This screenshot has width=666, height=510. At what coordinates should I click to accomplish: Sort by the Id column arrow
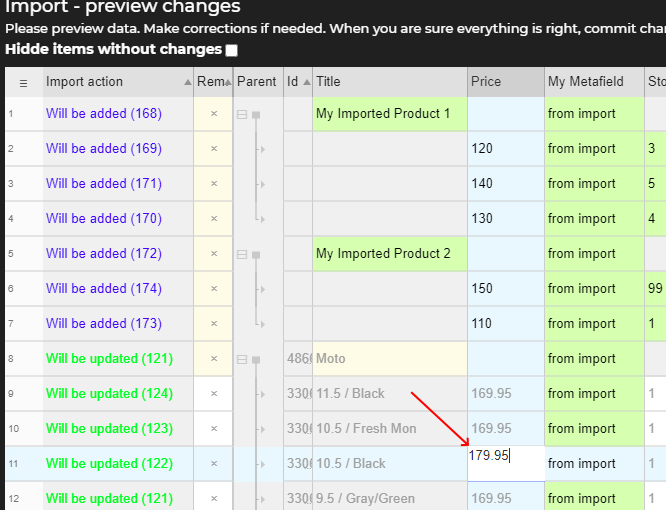click(306, 82)
